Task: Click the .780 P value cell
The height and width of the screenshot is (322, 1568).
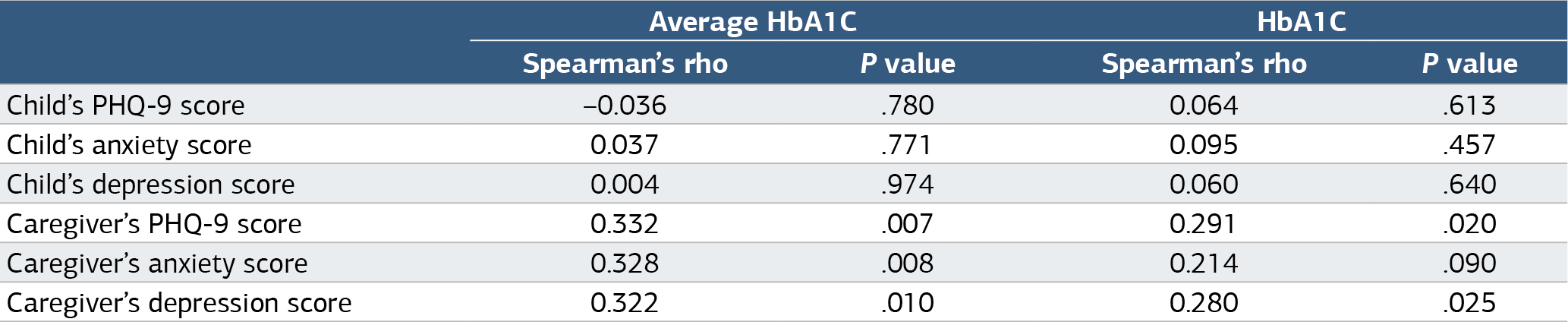Action: click(x=908, y=105)
